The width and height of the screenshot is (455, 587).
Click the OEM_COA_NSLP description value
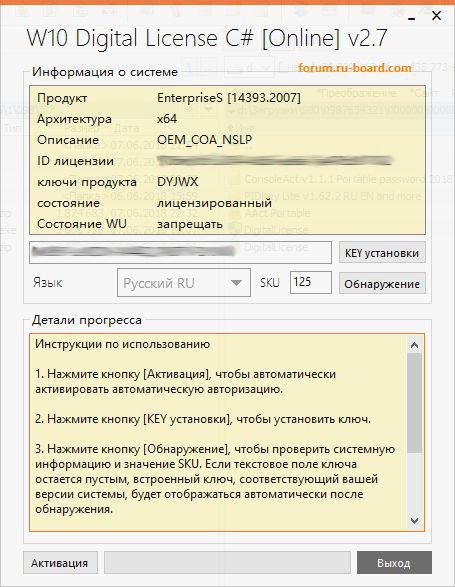(x=204, y=140)
